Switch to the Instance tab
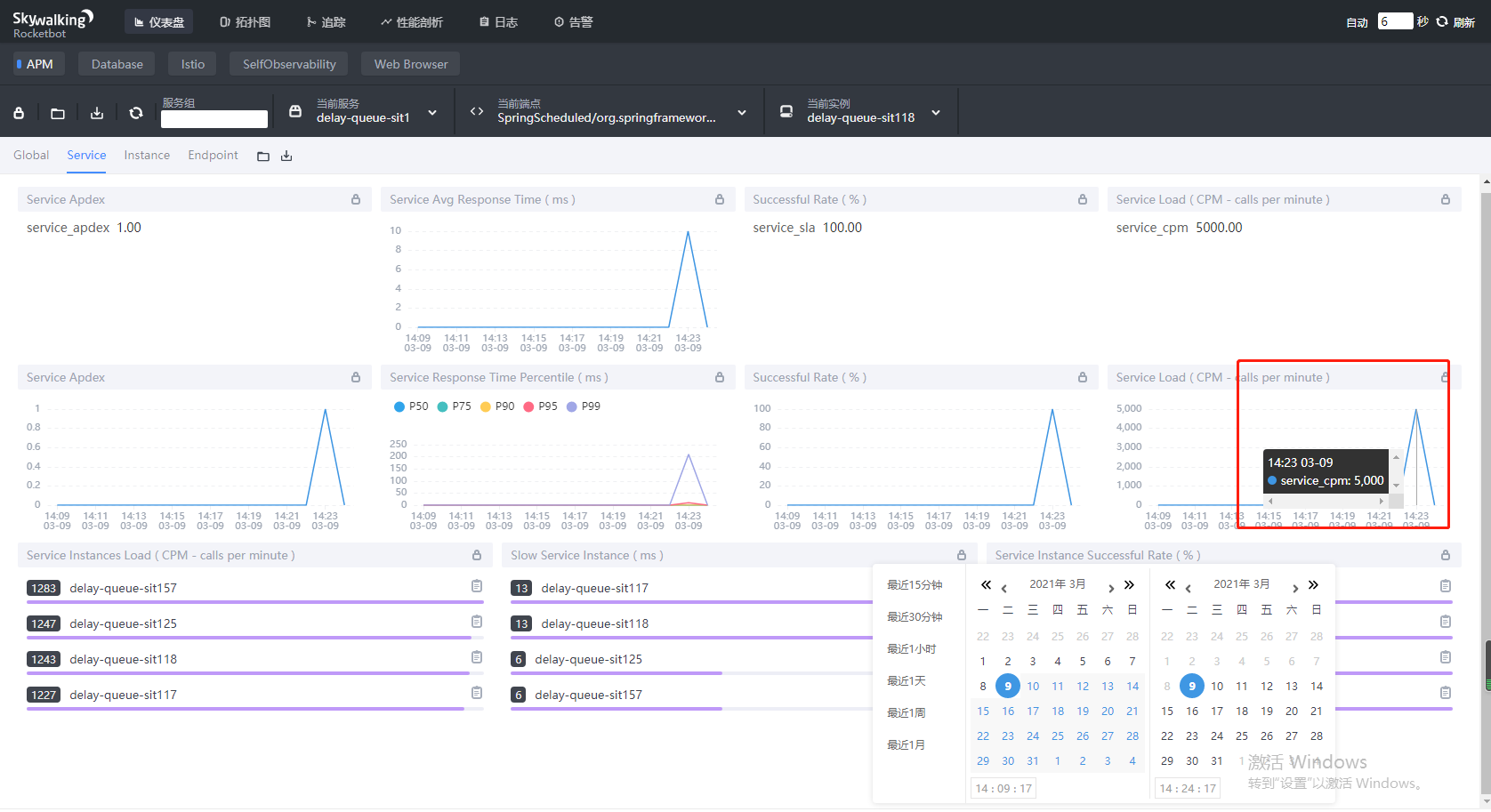Viewport: 1491px width, 812px height. (x=147, y=155)
